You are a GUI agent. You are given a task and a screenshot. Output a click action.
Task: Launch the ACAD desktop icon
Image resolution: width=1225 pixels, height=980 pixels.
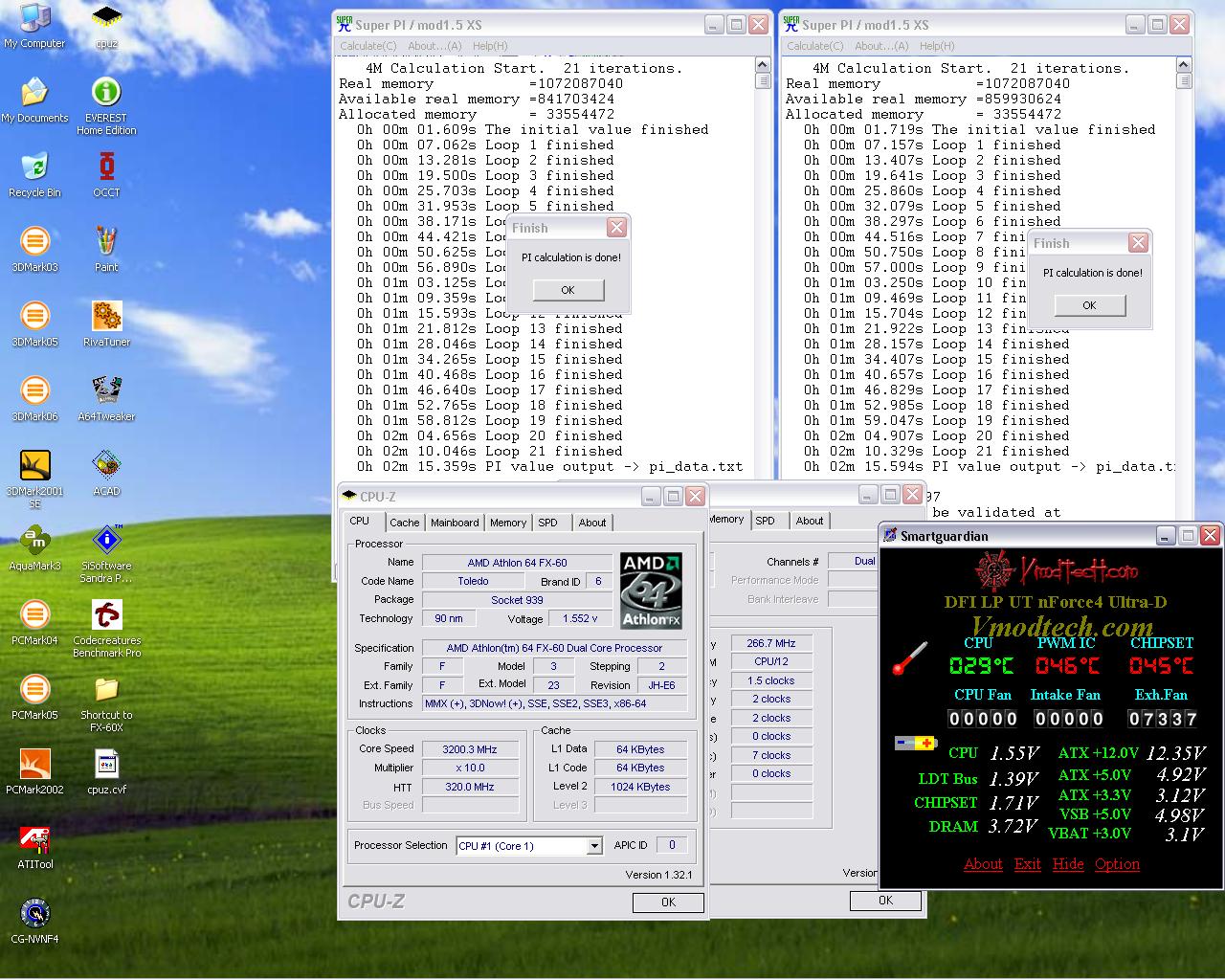tap(106, 474)
